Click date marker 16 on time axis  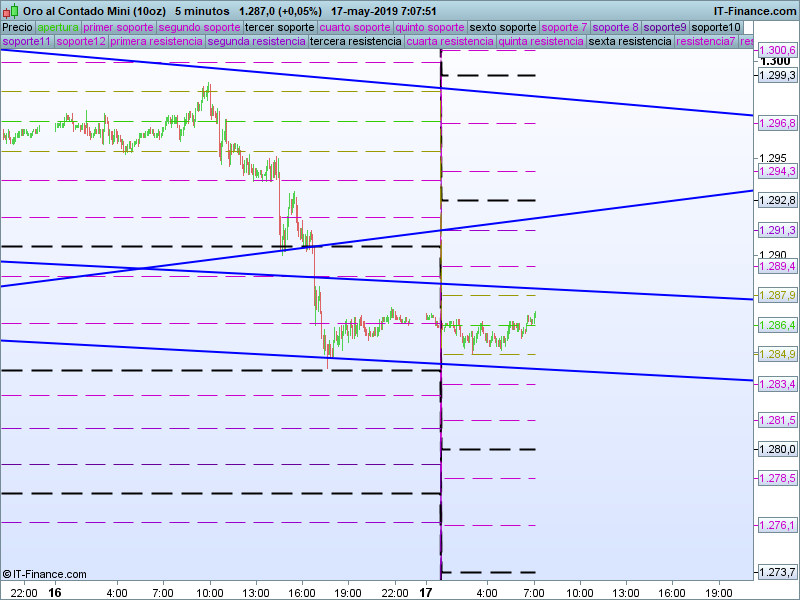click(x=55, y=593)
